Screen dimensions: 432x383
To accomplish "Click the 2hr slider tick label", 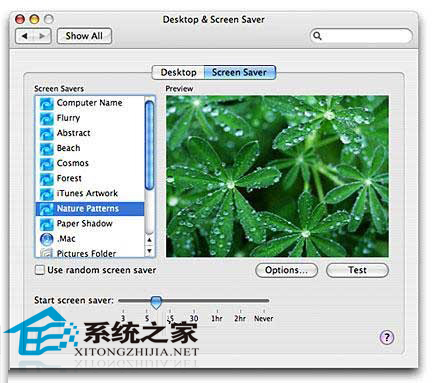I will click(x=240, y=319).
